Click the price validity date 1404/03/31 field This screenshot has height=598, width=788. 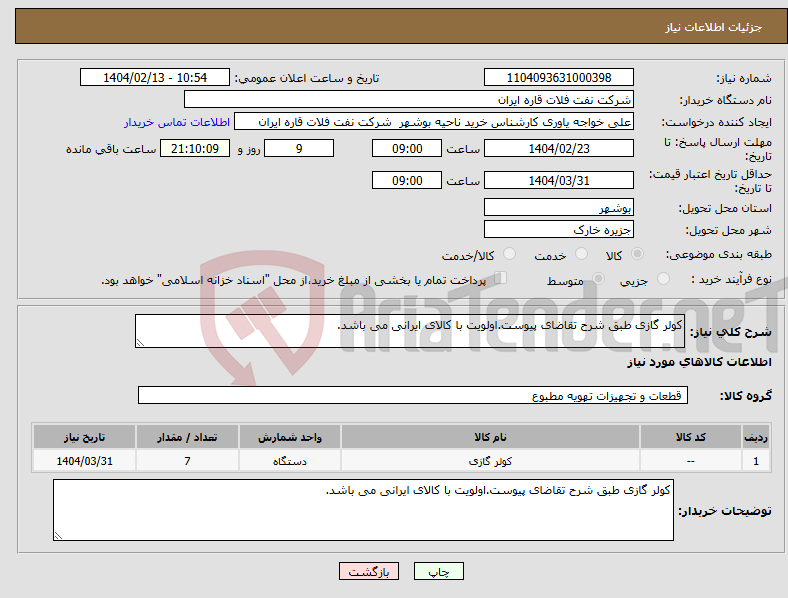coord(558,180)
